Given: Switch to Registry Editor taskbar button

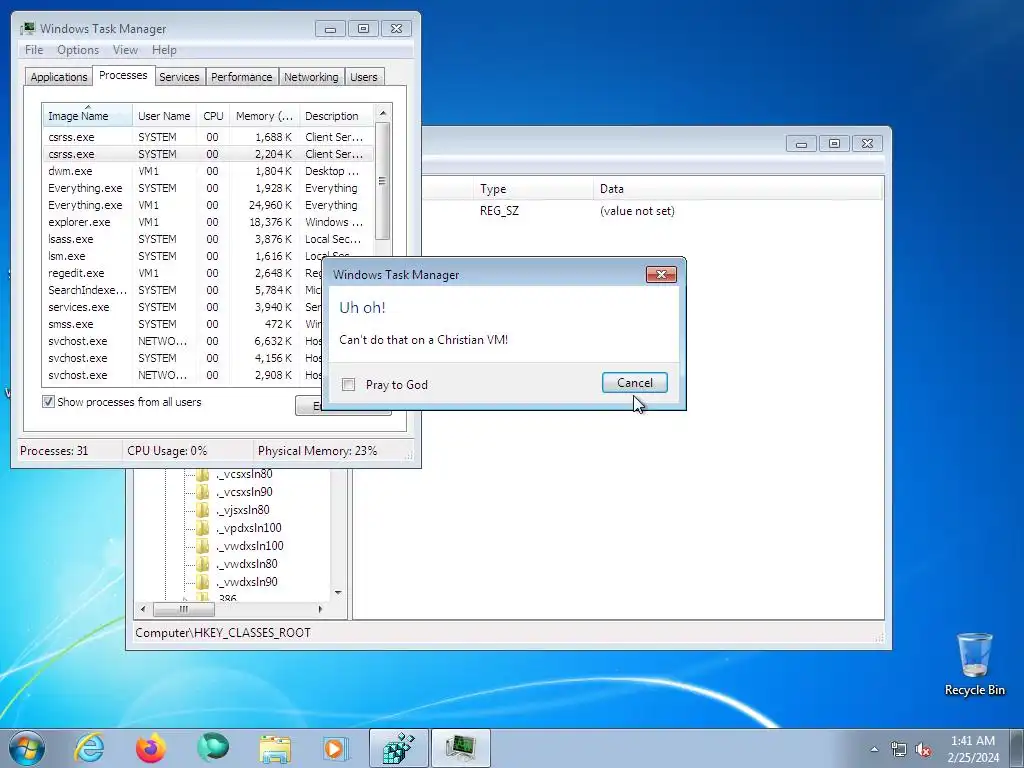Looking at the screenshot, I should pos(398,748).
